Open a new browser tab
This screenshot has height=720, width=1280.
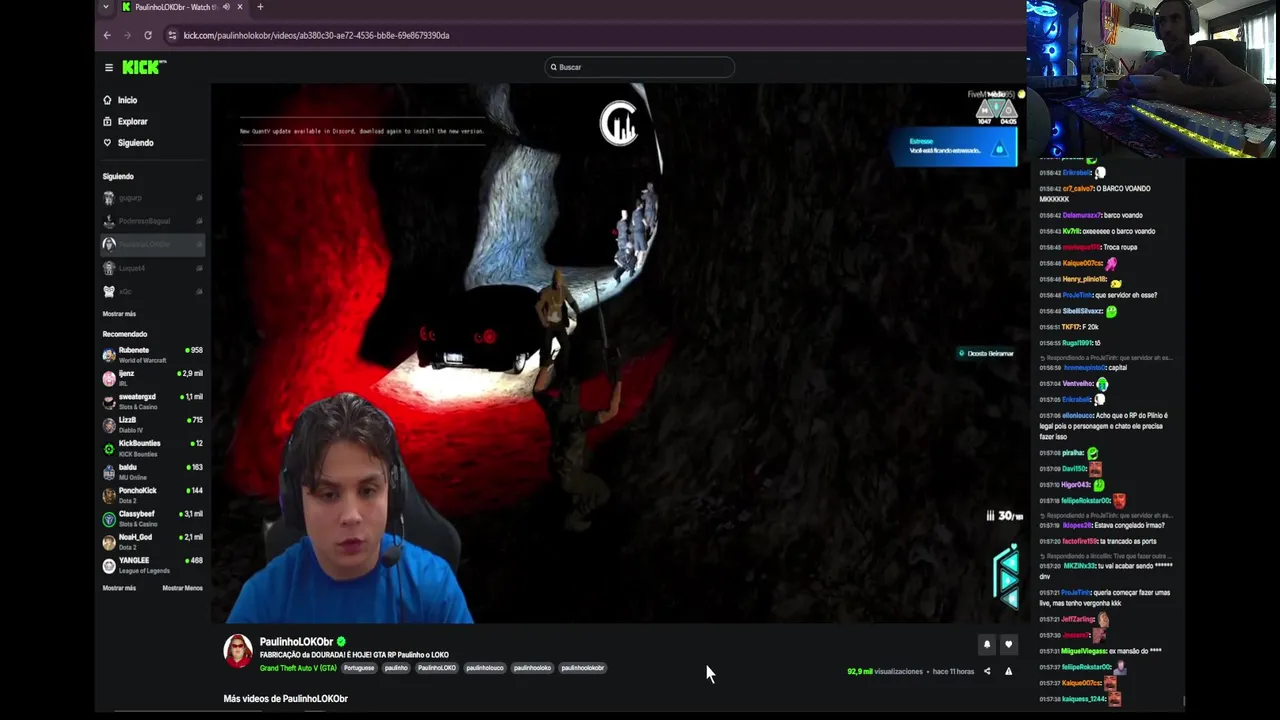260,7
